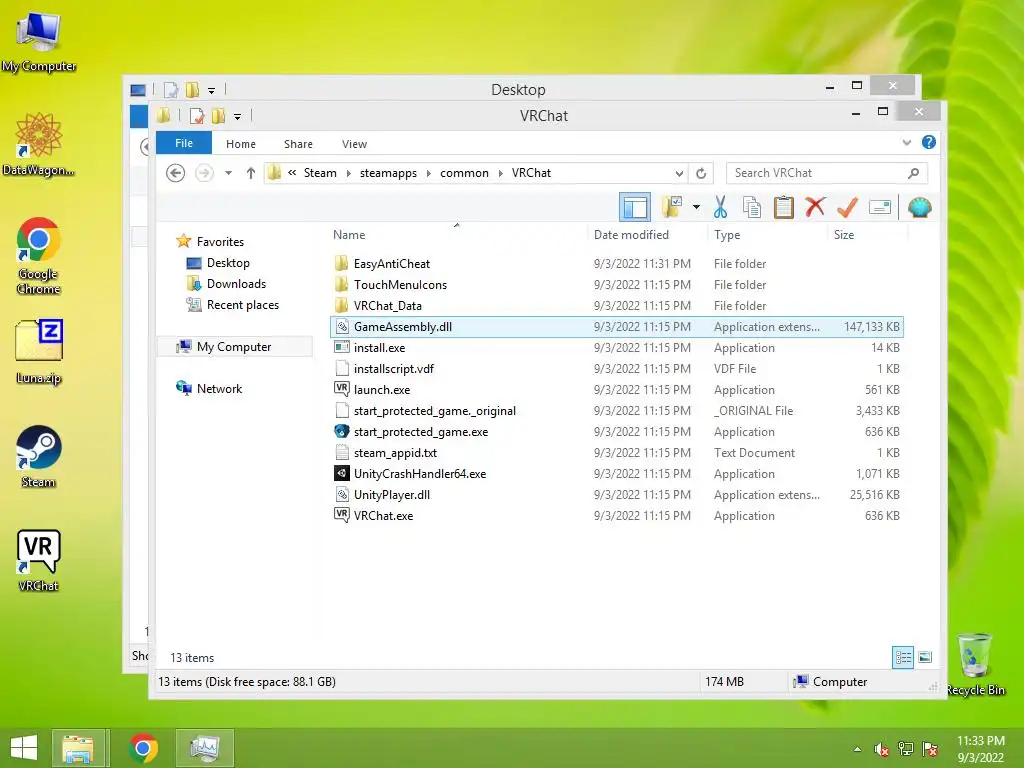Viewport: 1024px width, 768px height.
Task: Select the steam_appid.txt file
Action: coord(395,453)
